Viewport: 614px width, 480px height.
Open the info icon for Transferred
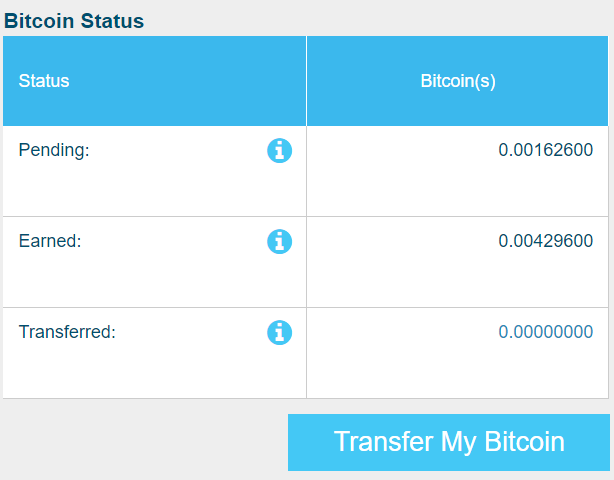(279, 332)
